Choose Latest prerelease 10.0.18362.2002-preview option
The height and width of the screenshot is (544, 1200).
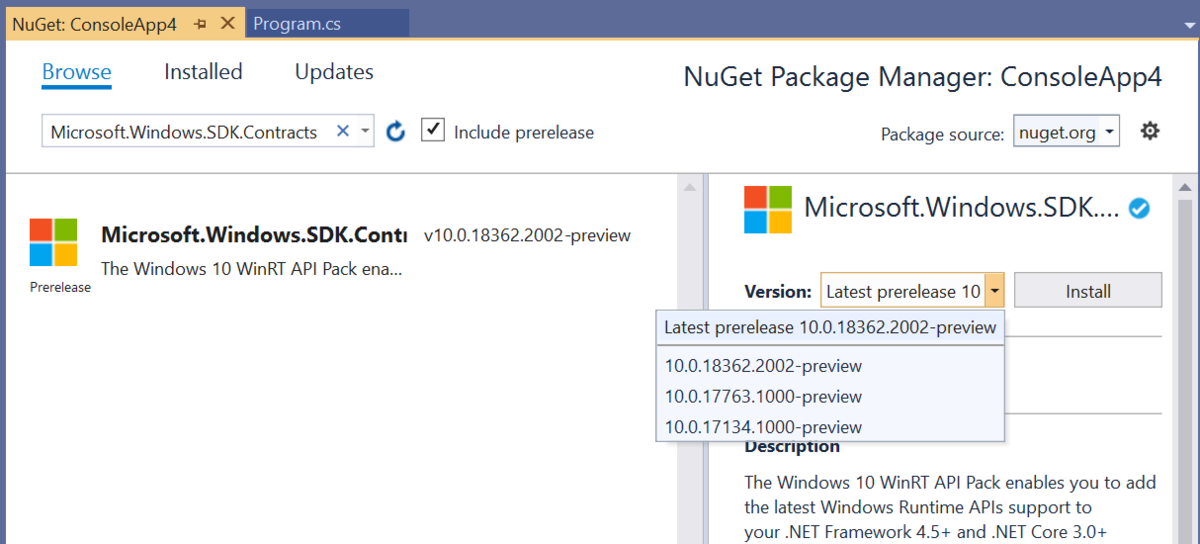coord(830,327)
